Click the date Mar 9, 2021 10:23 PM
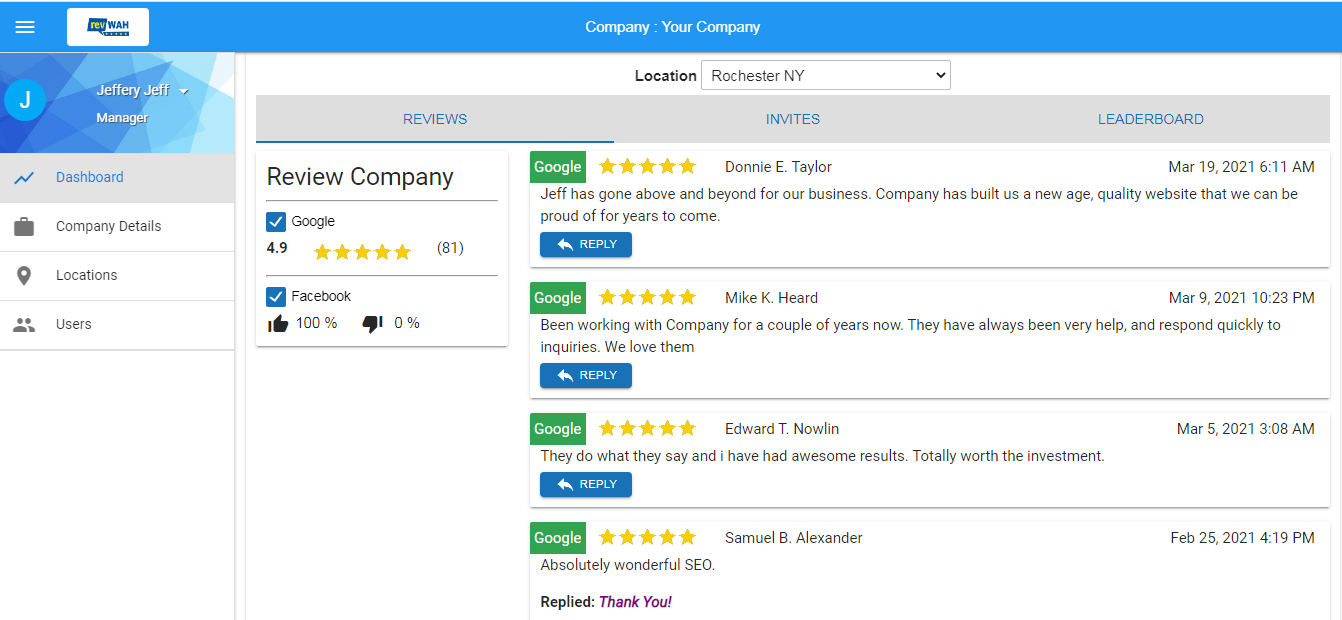1342x620 pixels. (x=1242, y=298)
